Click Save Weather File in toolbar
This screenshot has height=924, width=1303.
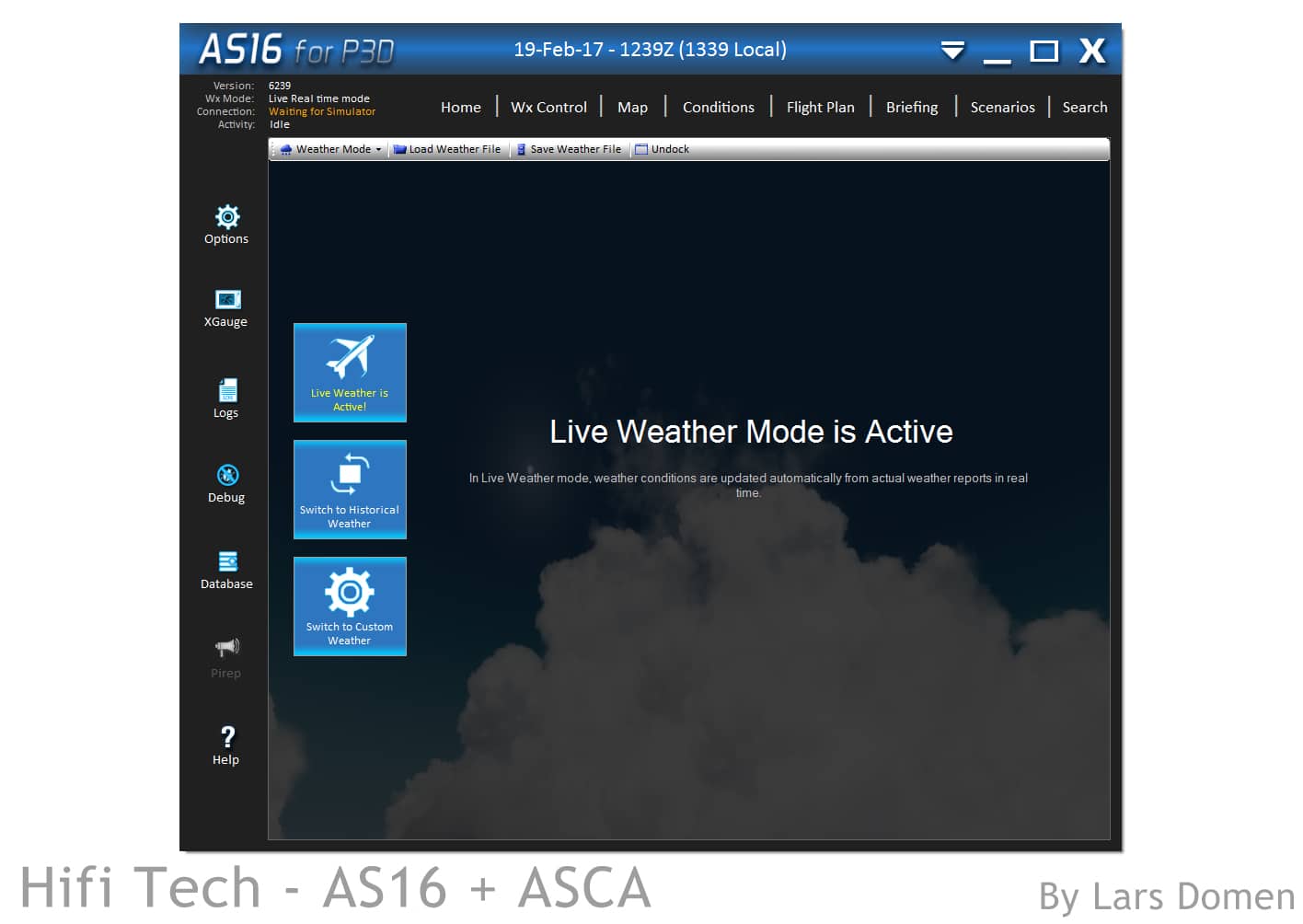pos(570,149)
